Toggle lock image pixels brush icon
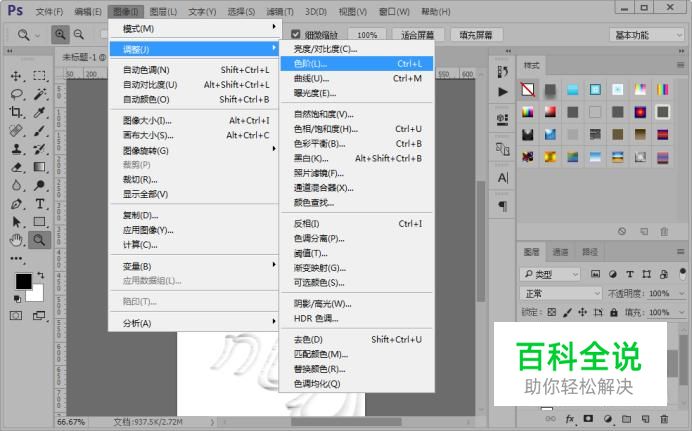The height and width of the screenshot is (431, 692). (567, 312)
